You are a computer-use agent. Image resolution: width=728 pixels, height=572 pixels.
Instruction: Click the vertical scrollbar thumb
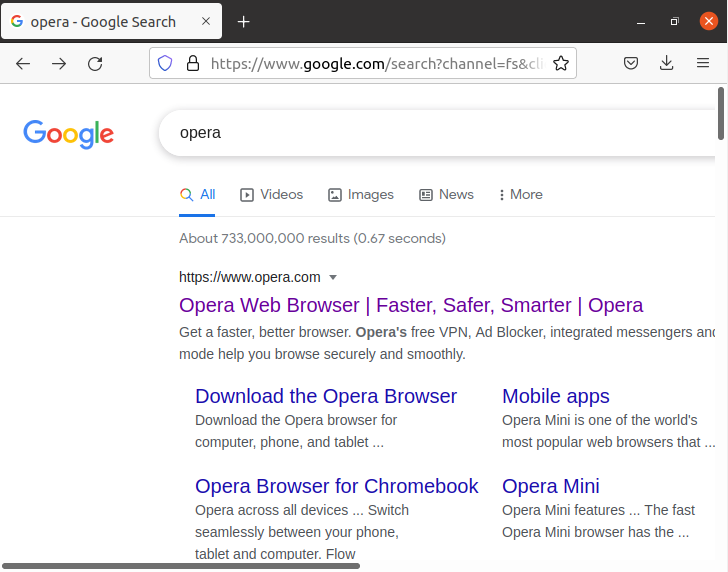(x=721, y=113)
